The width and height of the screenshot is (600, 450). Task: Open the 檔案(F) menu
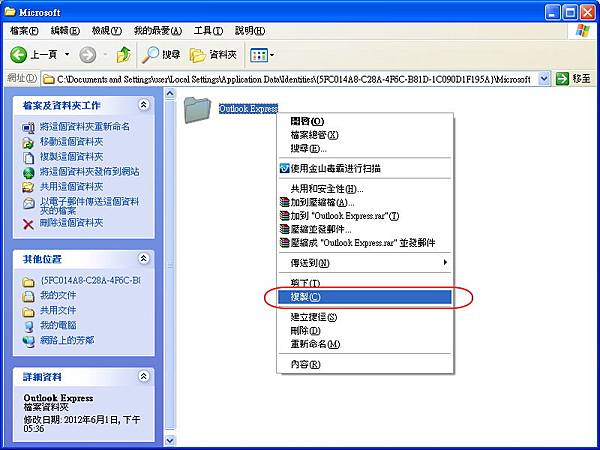pyautogui.click(x=24, y=31)
